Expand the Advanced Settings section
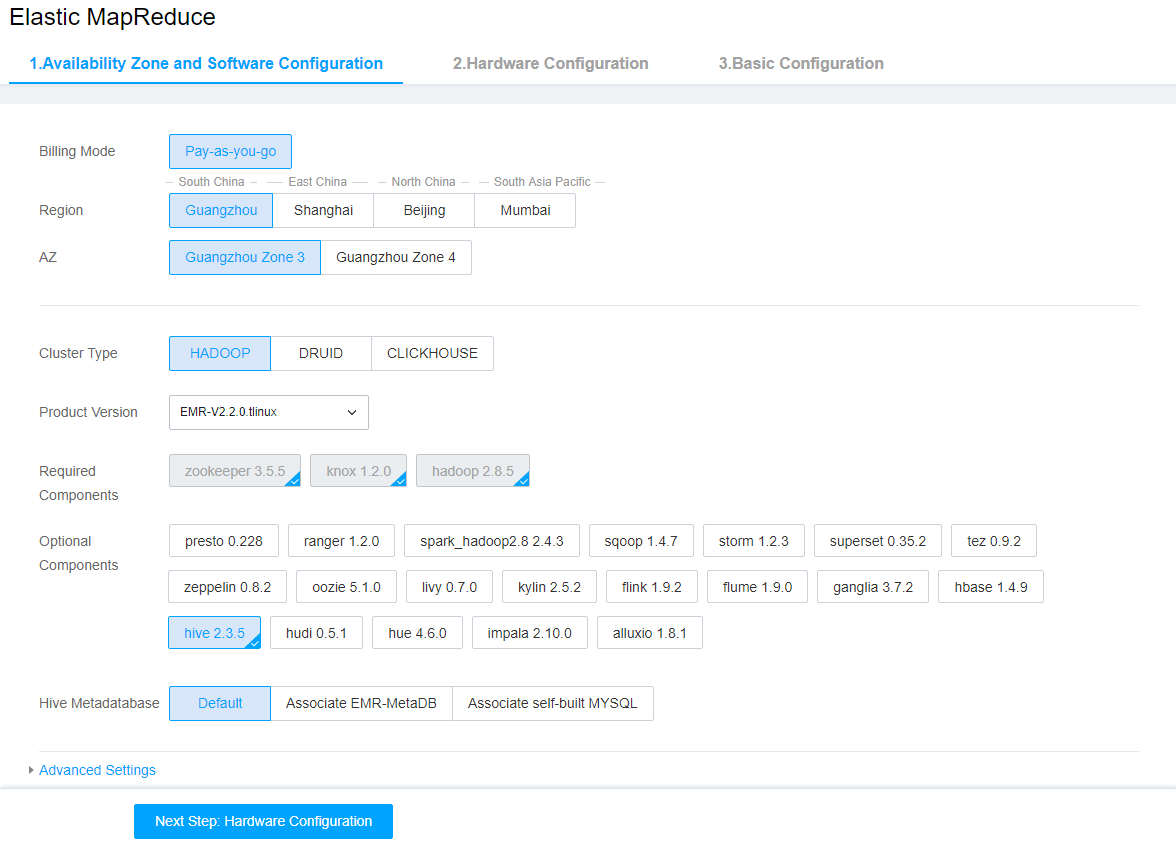The height and width of the screenshot is (849, 1176). (97, 770)
